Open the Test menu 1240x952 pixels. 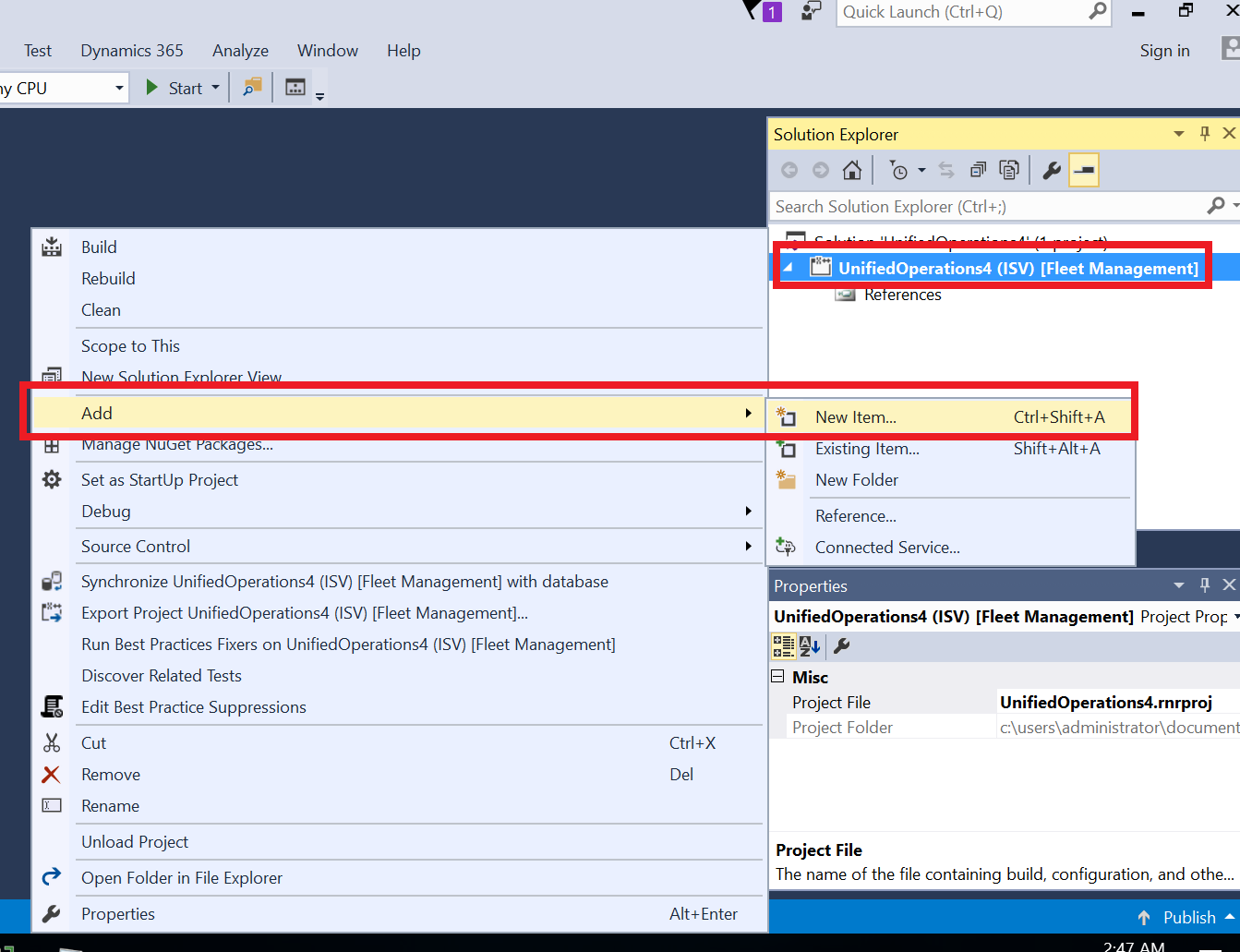38,51
